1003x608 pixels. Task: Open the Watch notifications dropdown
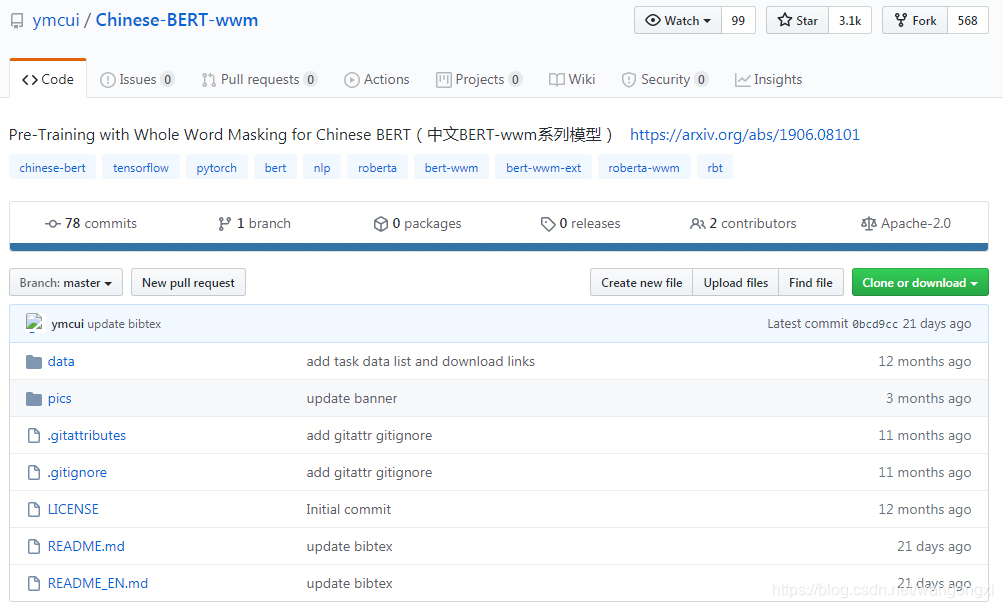click(678, 20)
